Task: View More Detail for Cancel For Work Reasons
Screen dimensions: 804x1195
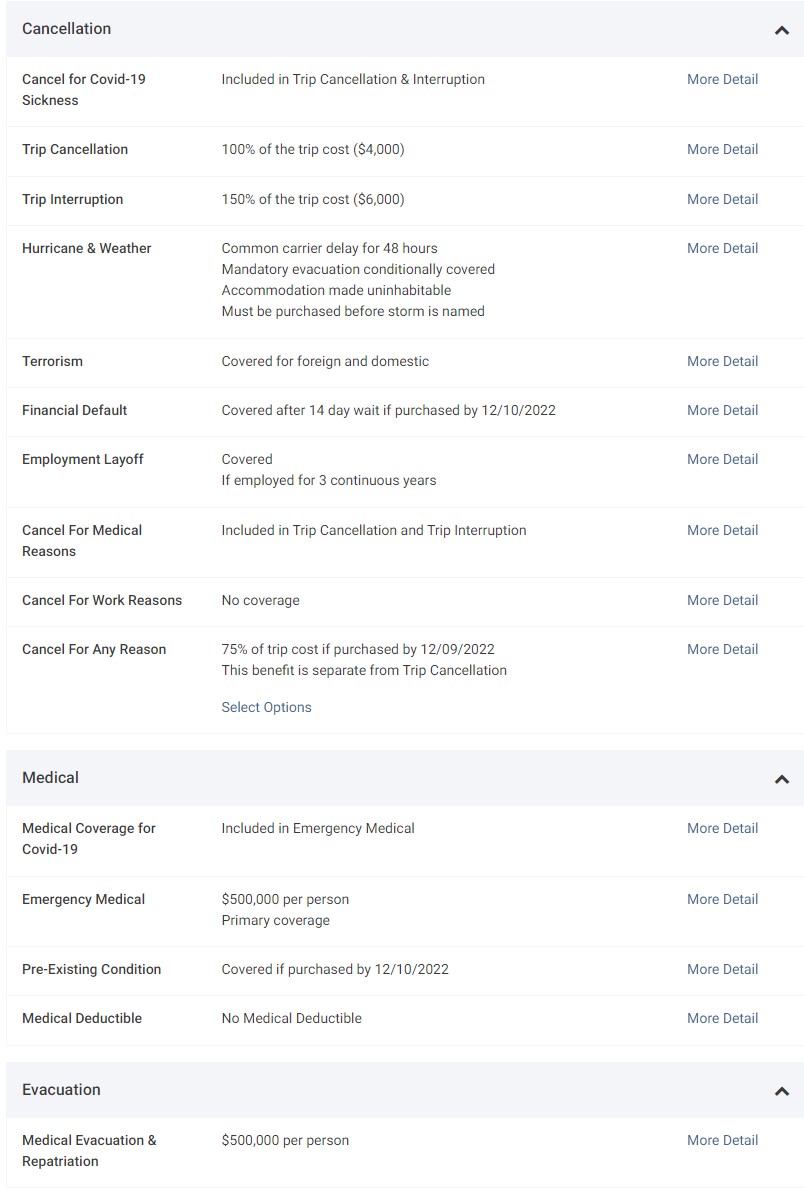Action: (x=722, y=600)
